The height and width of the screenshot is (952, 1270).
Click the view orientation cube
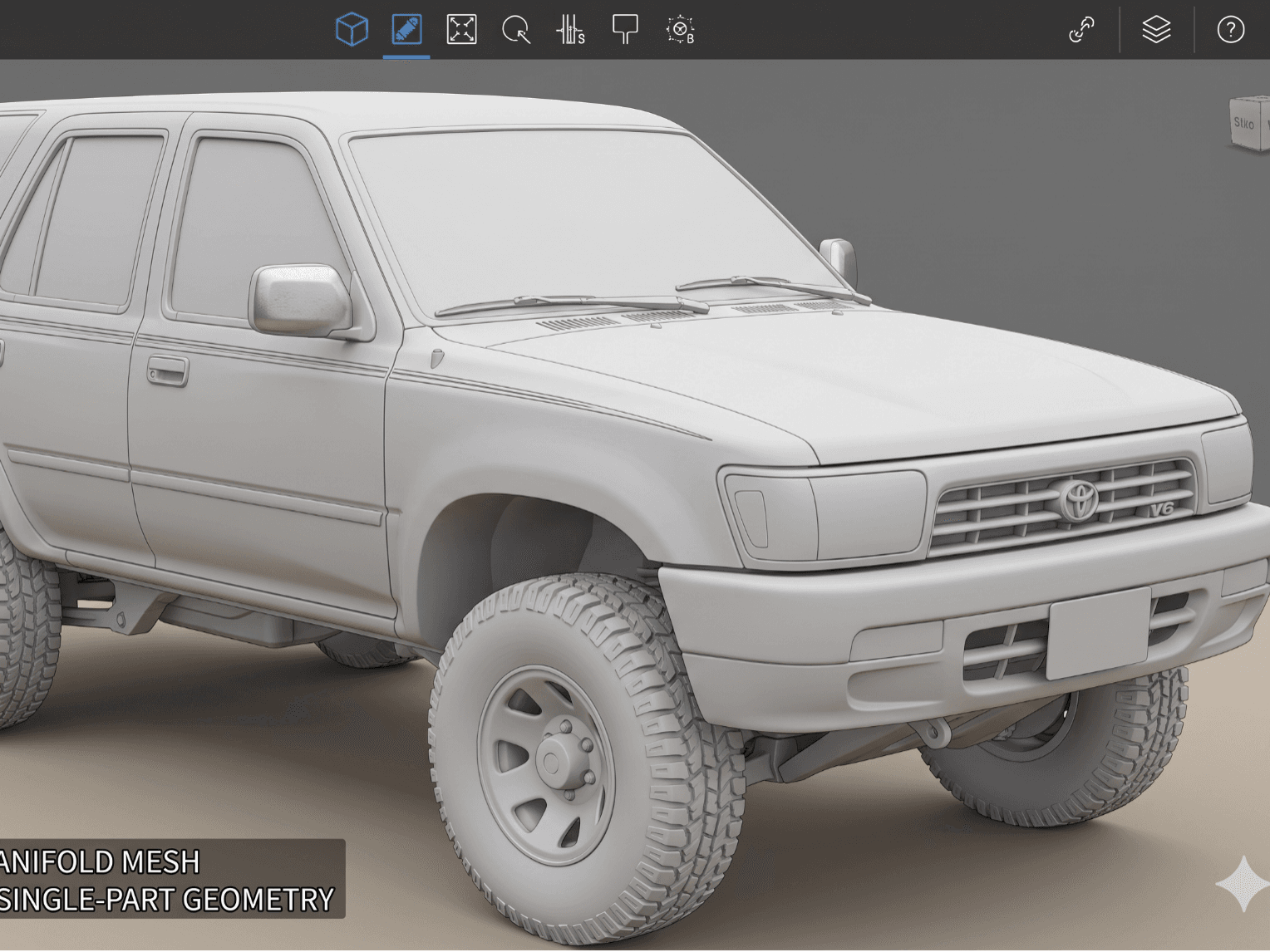pos(1249,124)
